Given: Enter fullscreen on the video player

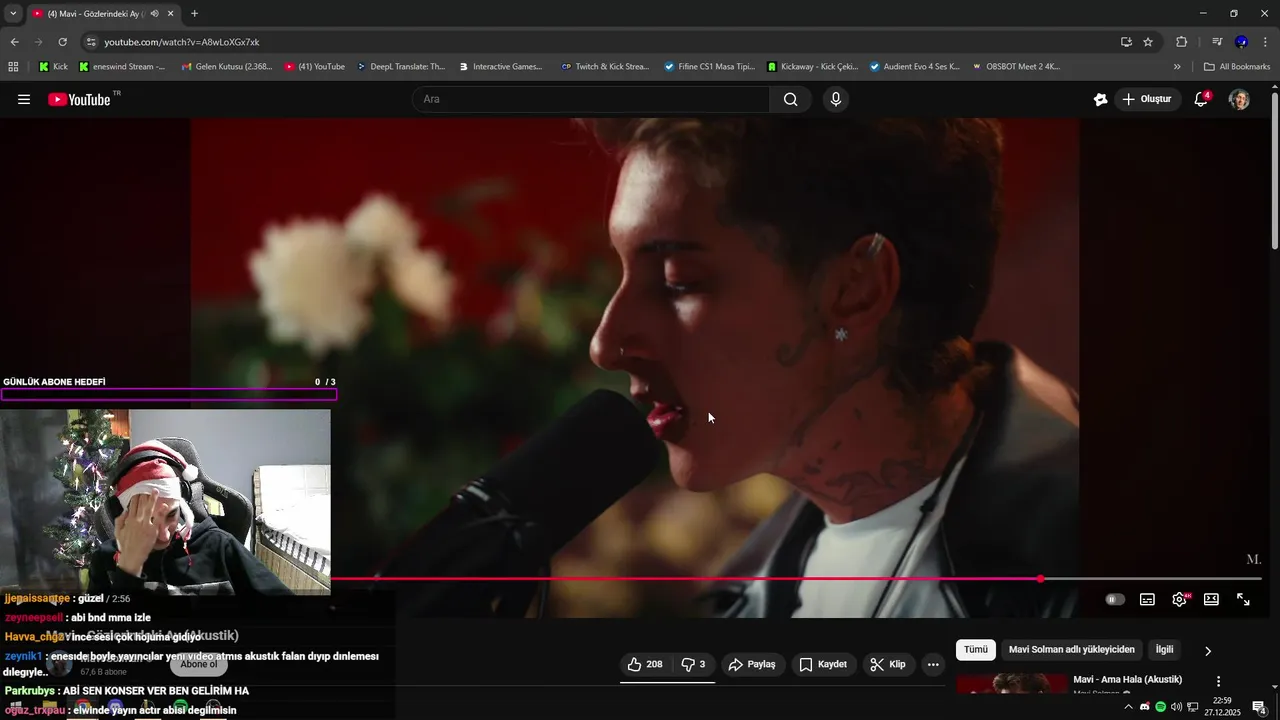Looking at the screenshot, I should (1243, 599).
